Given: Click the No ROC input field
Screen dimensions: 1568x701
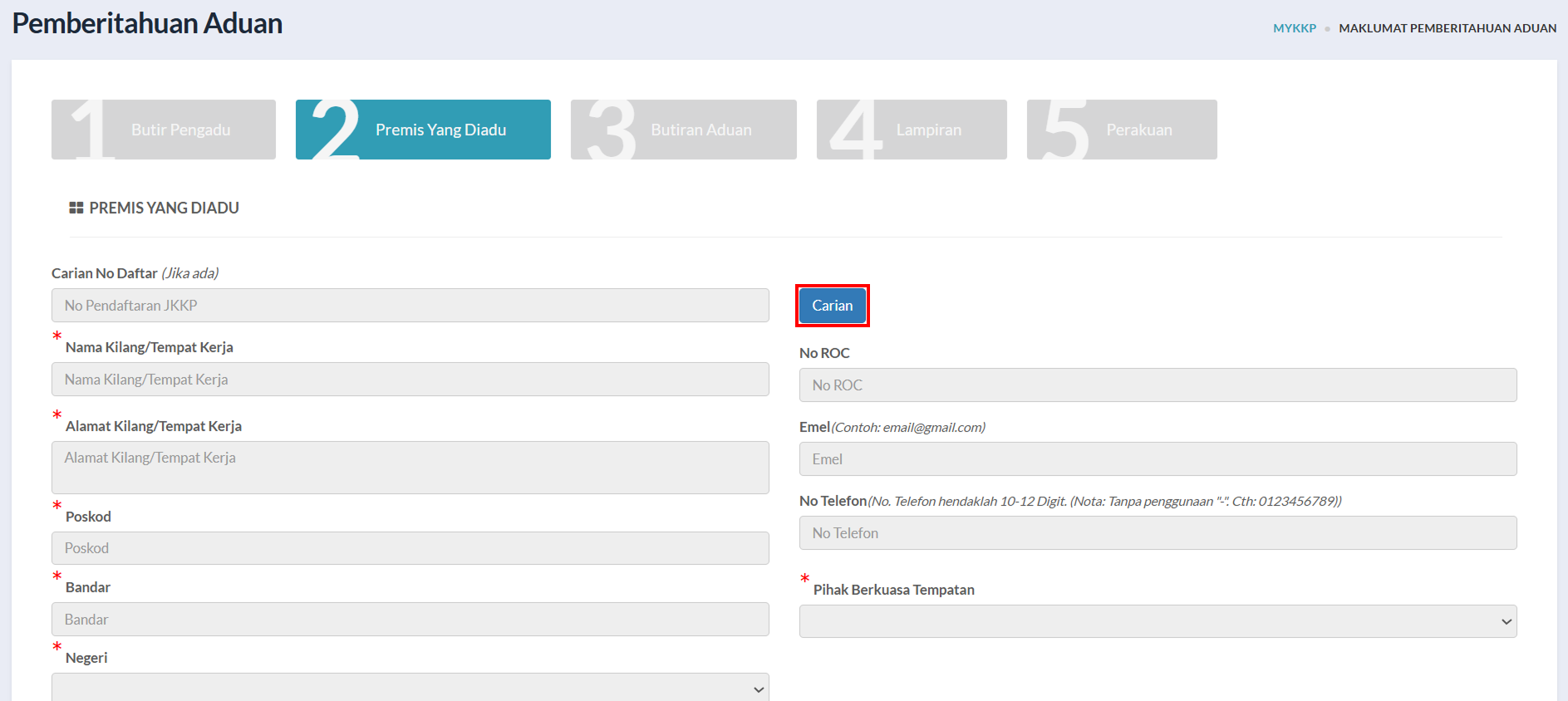Looking at the screenshot, I should (x=1158, y=385).
